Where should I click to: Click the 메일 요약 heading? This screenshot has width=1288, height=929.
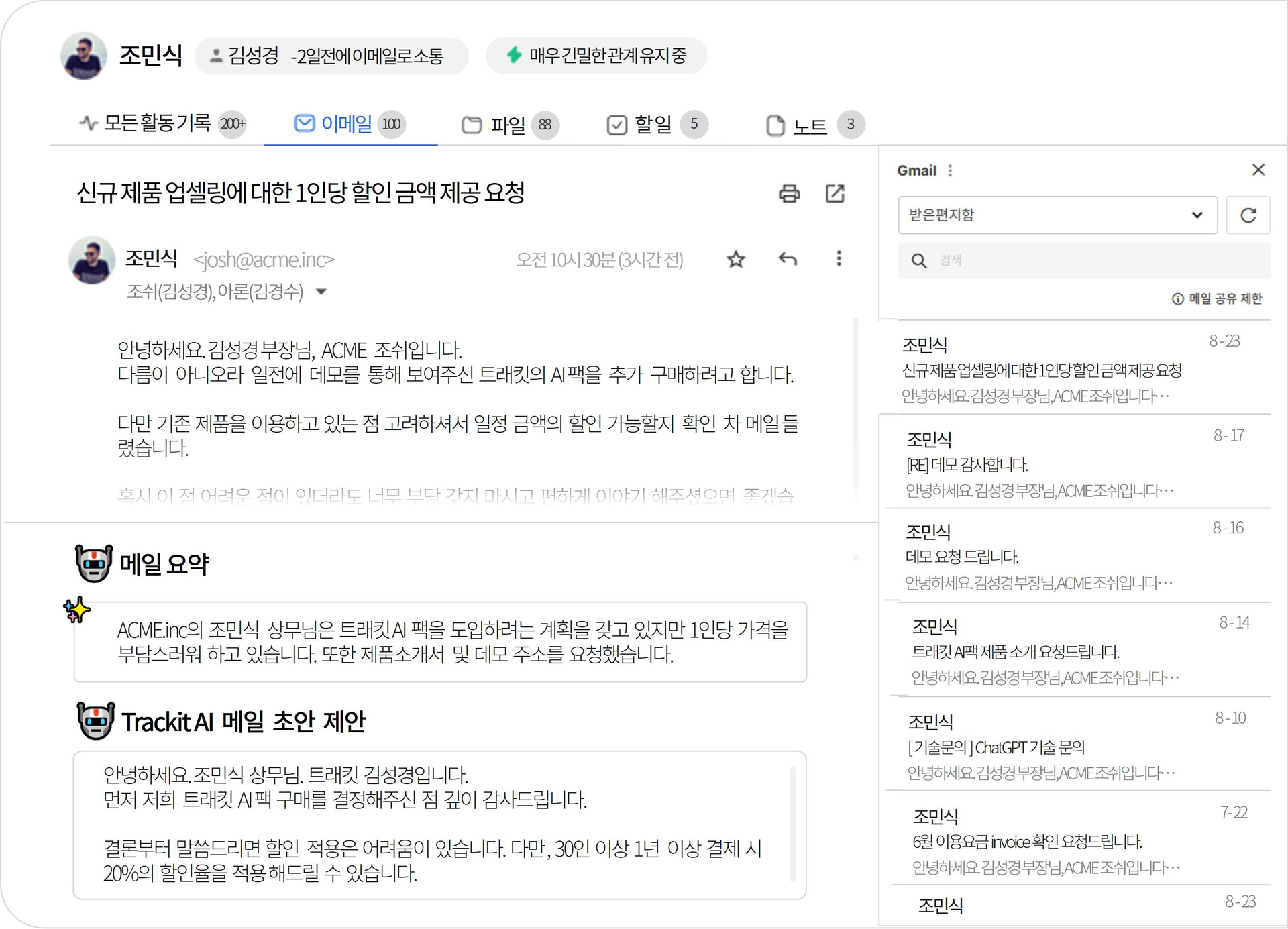point(164,564)
